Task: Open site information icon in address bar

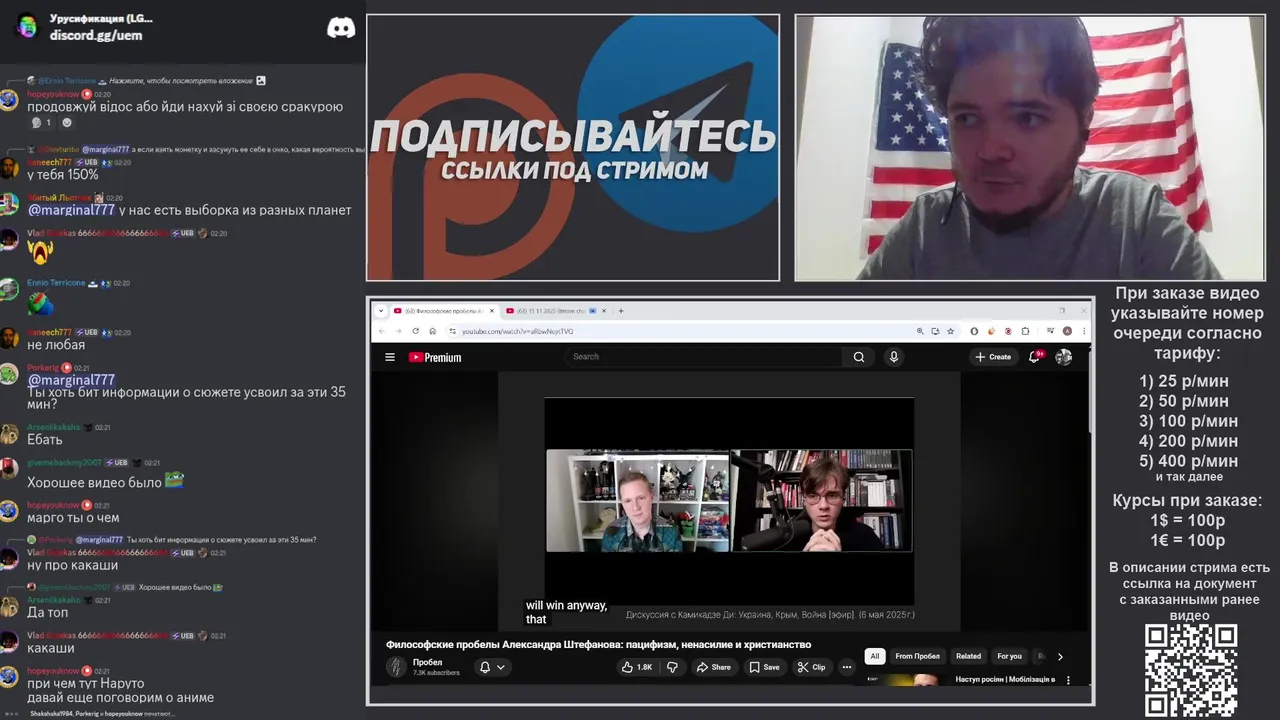Action: pyautogui.click(x=452, y=331)
